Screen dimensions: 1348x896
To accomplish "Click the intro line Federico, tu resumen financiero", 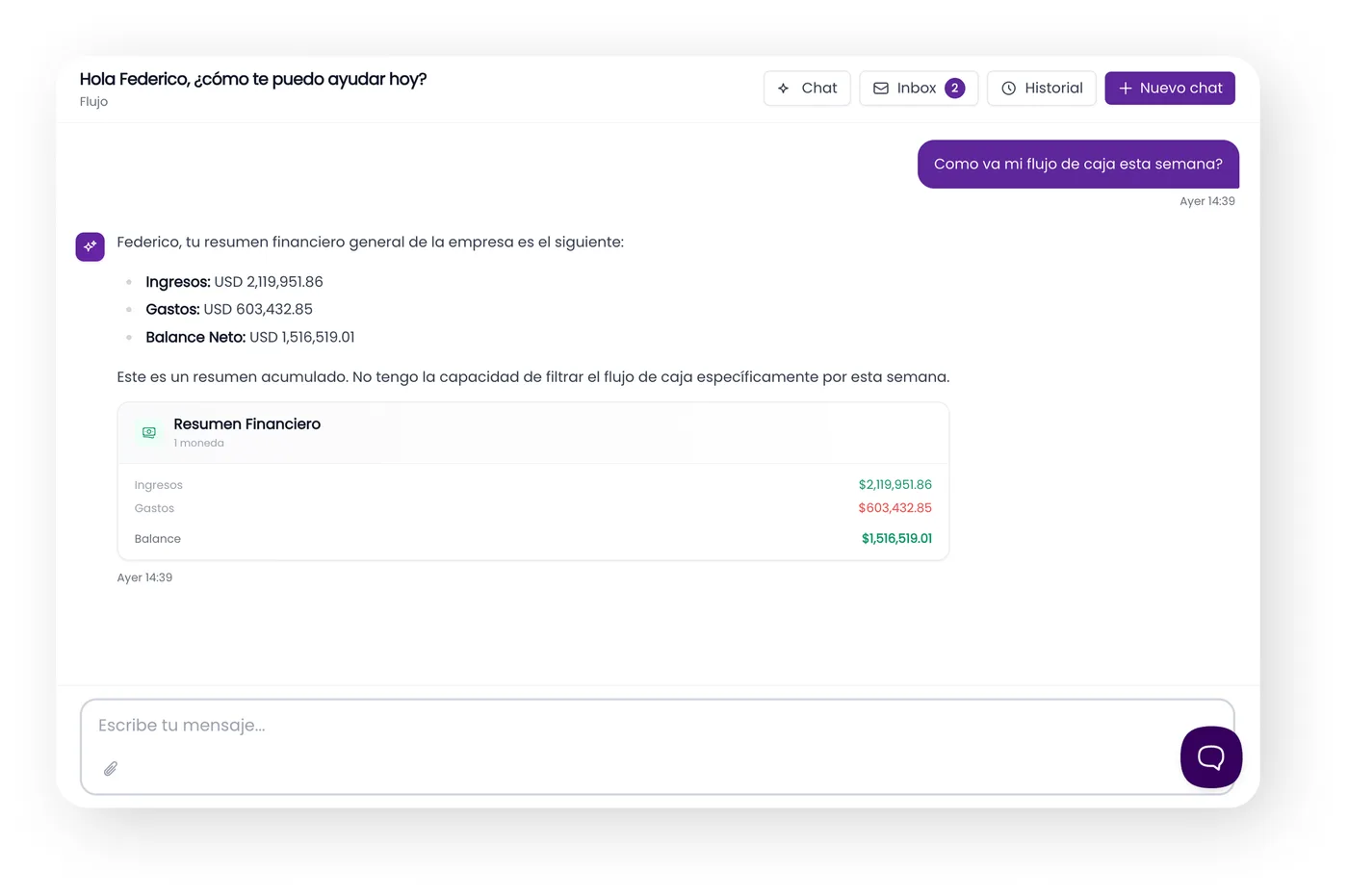I will 371,243.
